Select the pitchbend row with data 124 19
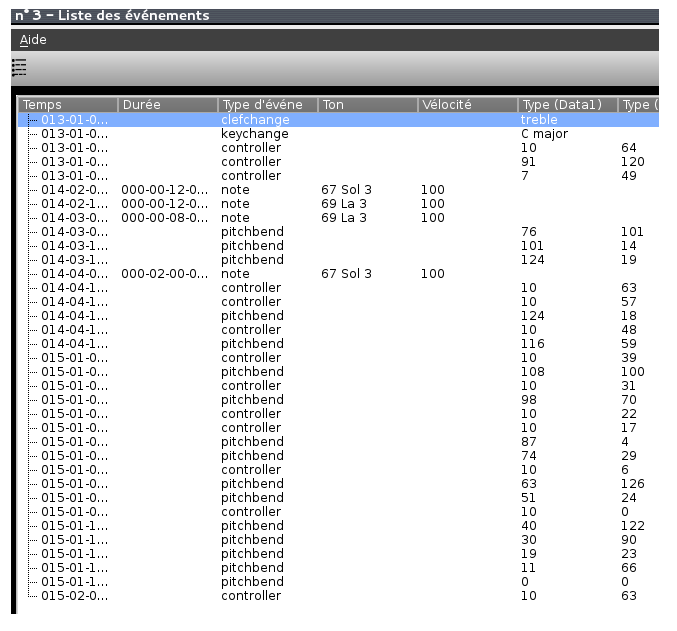Image resolution: width=677 pixels, height=631 pixels. (x=338, y=260)
